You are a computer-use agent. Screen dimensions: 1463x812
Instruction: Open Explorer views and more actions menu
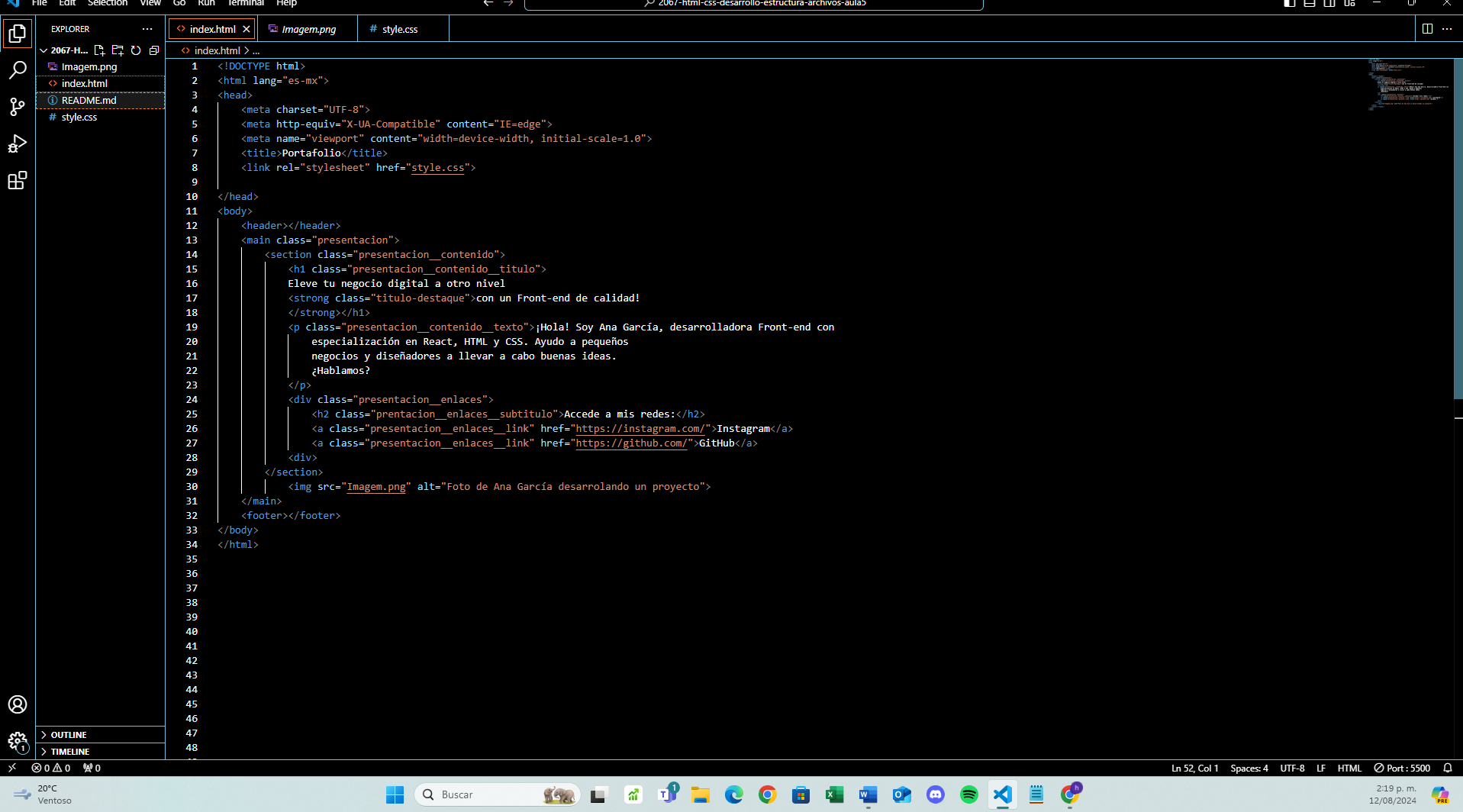pos(147,29)
